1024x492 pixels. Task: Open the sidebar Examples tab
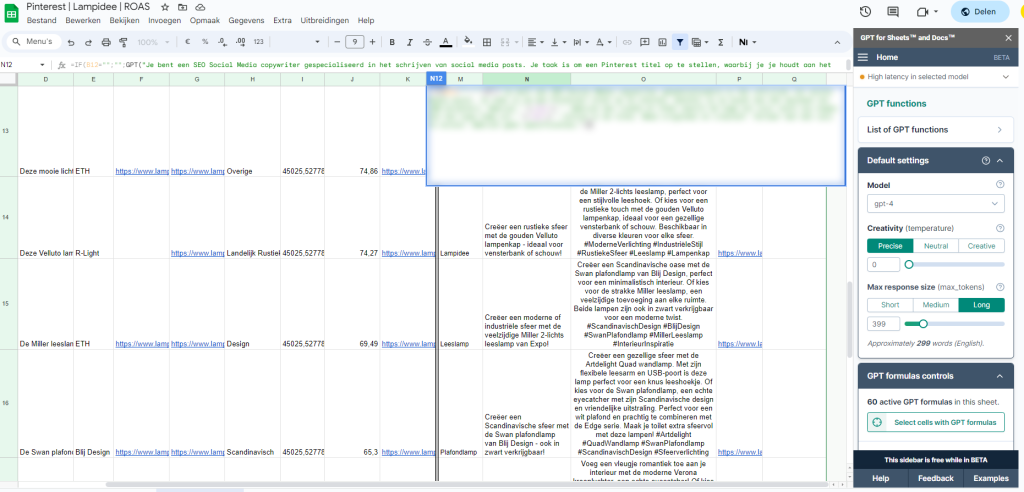click(x=991, y=478)
